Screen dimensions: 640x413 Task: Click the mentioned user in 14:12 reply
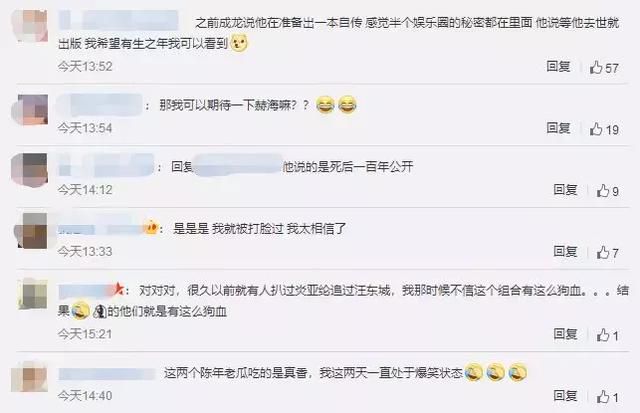[238, 165]
